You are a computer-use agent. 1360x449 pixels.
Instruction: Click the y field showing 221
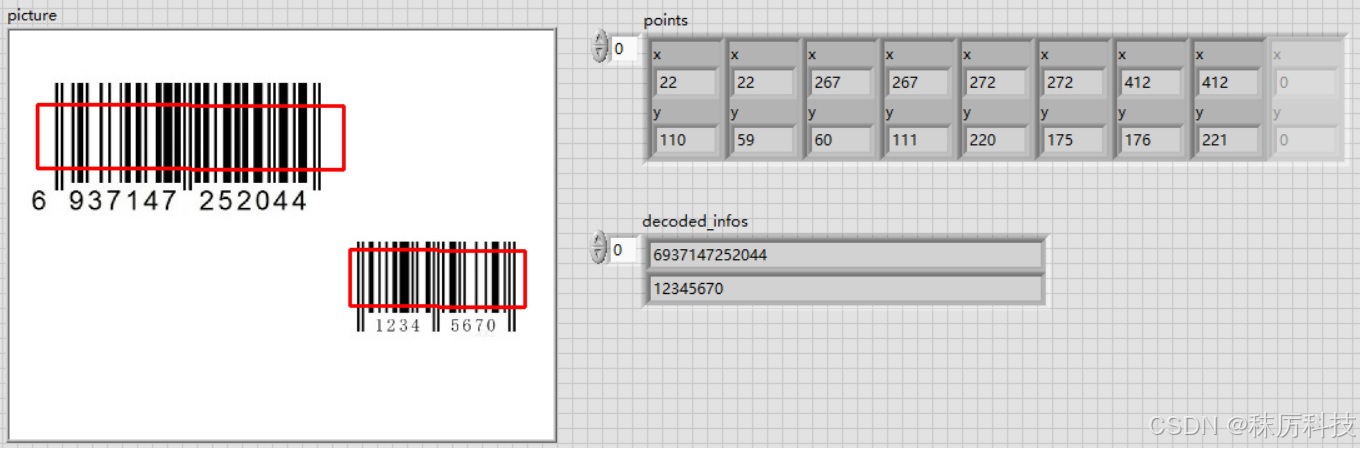tap(1230, 140)
